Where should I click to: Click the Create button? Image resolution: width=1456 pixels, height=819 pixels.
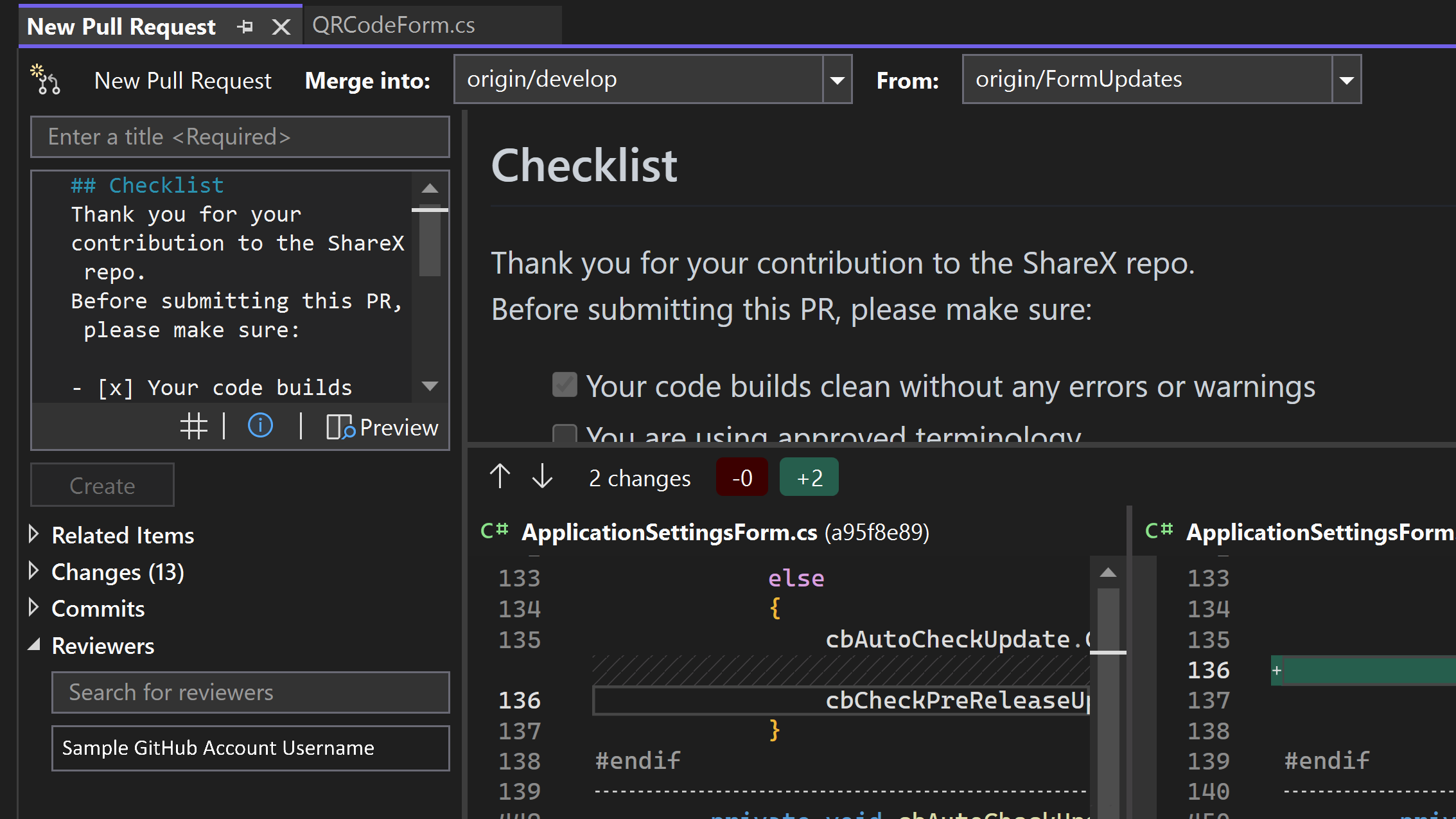tap(101, 485)
